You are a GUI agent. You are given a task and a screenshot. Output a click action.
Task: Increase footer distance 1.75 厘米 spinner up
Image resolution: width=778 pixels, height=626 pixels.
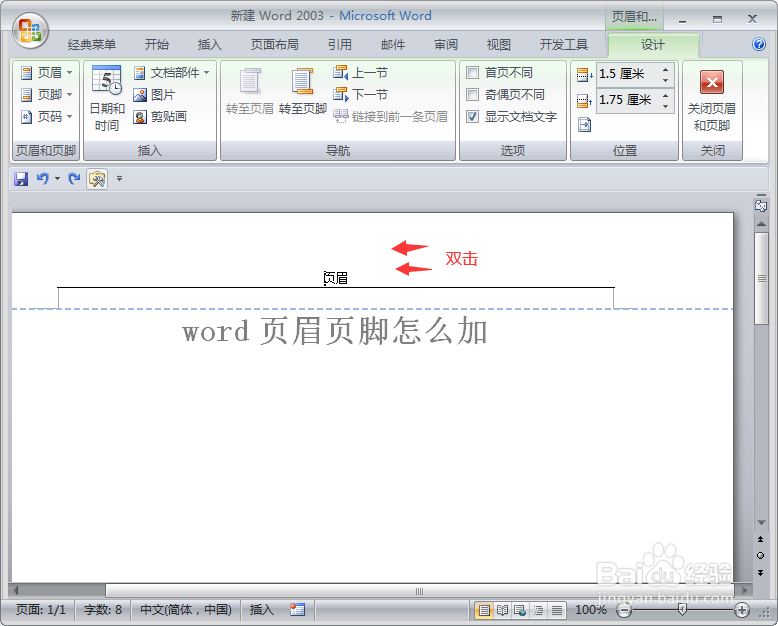[666, 95]
